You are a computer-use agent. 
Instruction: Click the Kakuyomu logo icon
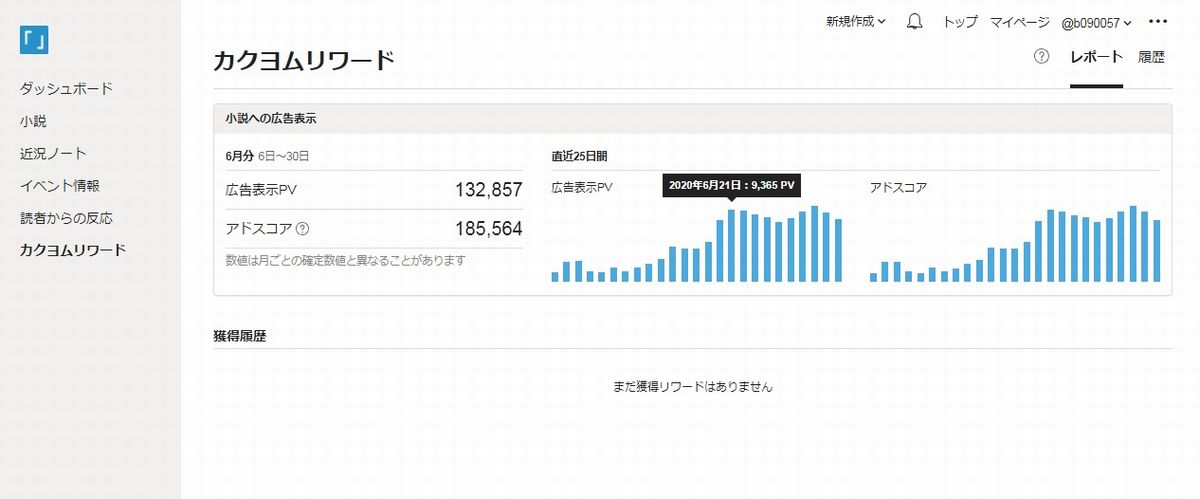click(x=34, y=40)
